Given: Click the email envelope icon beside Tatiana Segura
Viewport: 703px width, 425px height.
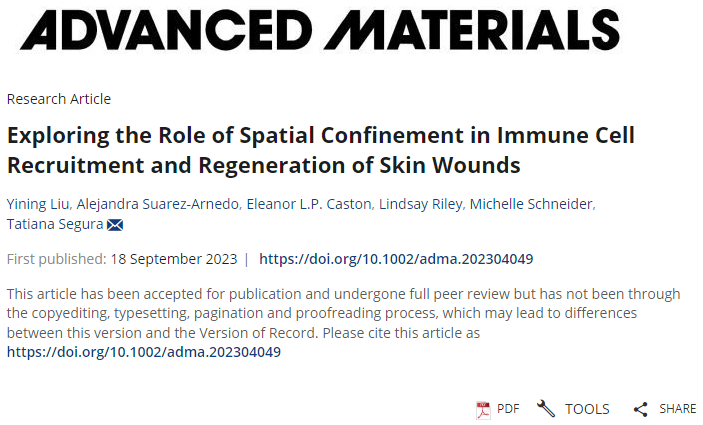Looking at the screenshot, I should pos(115,225).
